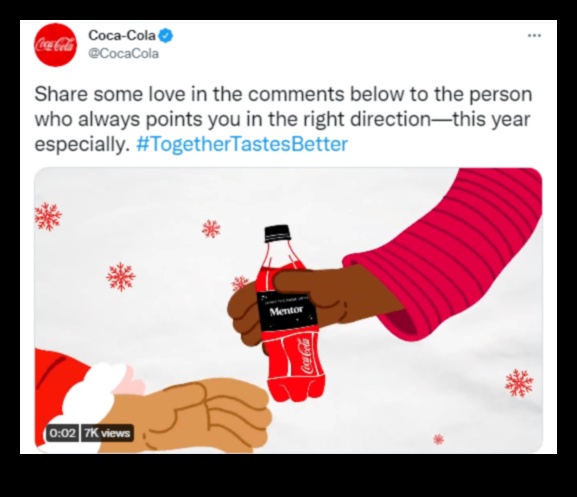The width and height of the screenshot is (577, 497).
Task: Click the bottle's black cap
Action: (278, 234)
